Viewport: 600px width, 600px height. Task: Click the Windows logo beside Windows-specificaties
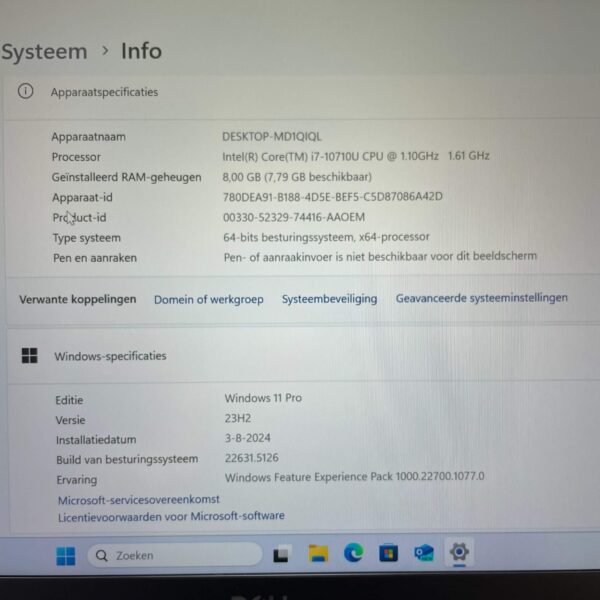(x=29, y=355)
